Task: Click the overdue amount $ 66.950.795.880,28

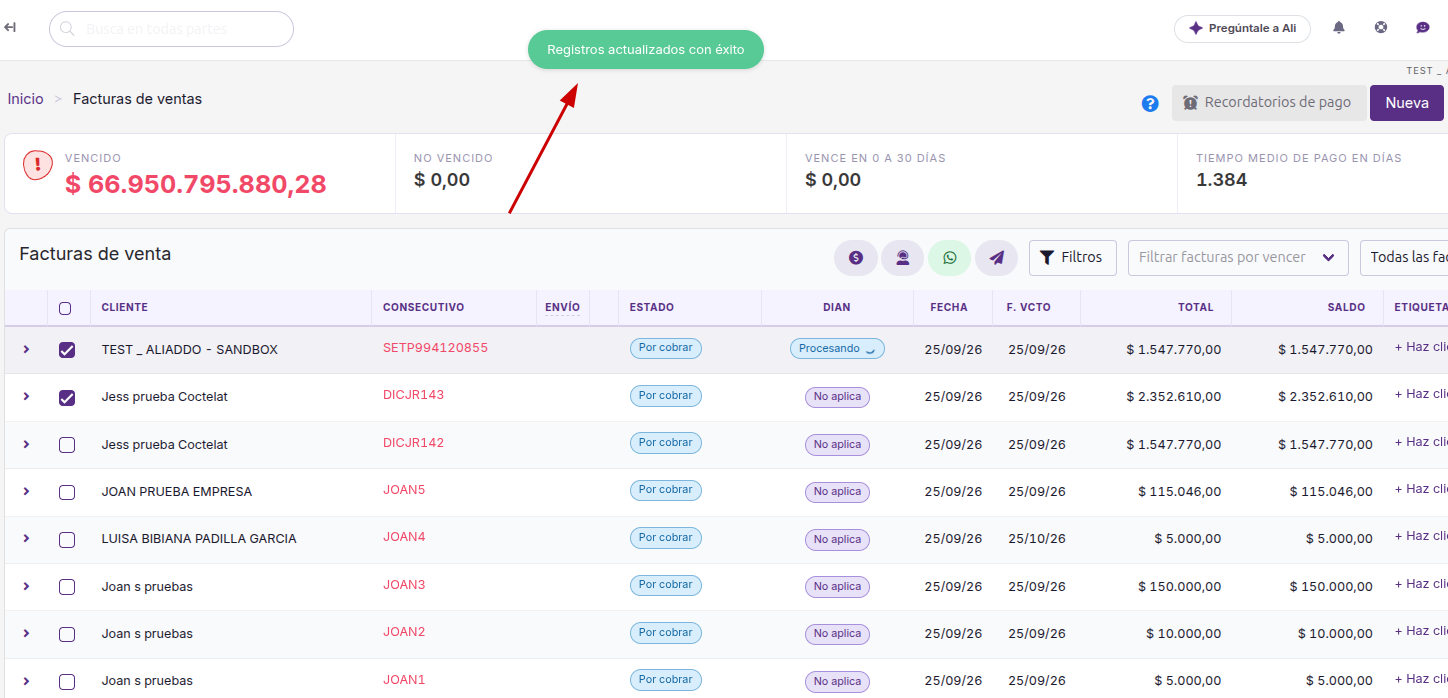Action: click(x=196, y=184)
